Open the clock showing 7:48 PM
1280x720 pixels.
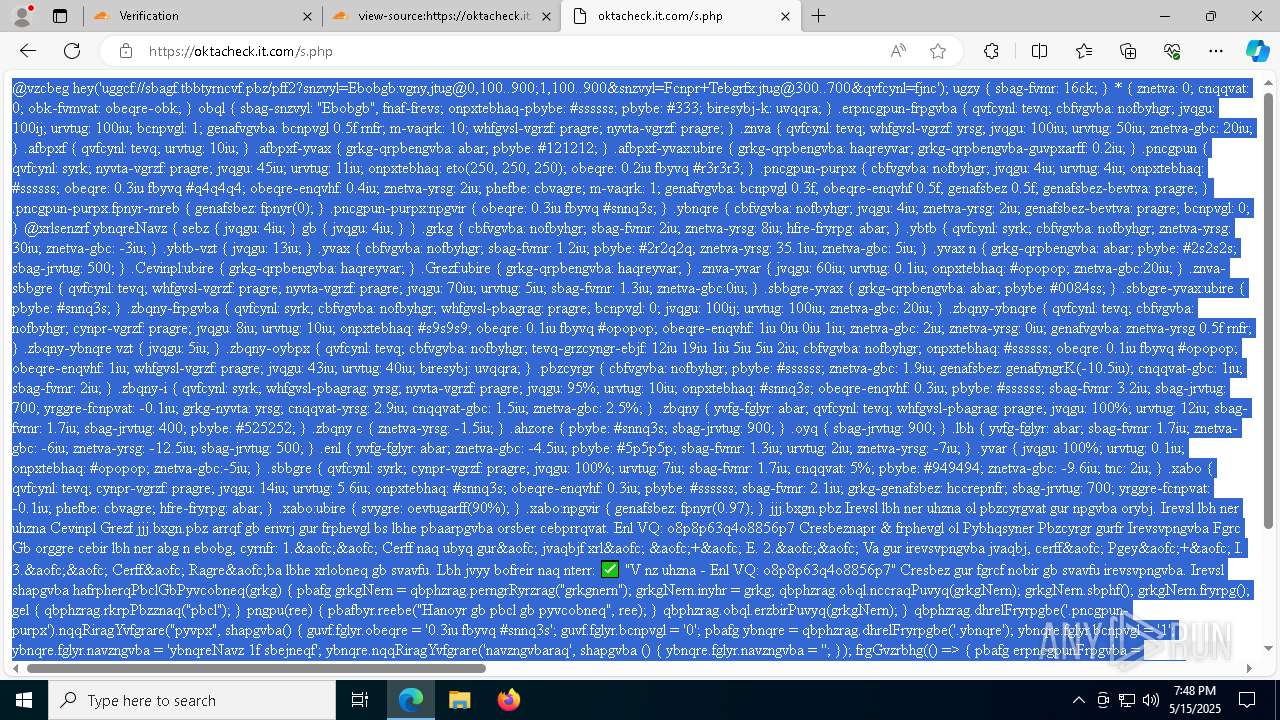[1194, 700]
